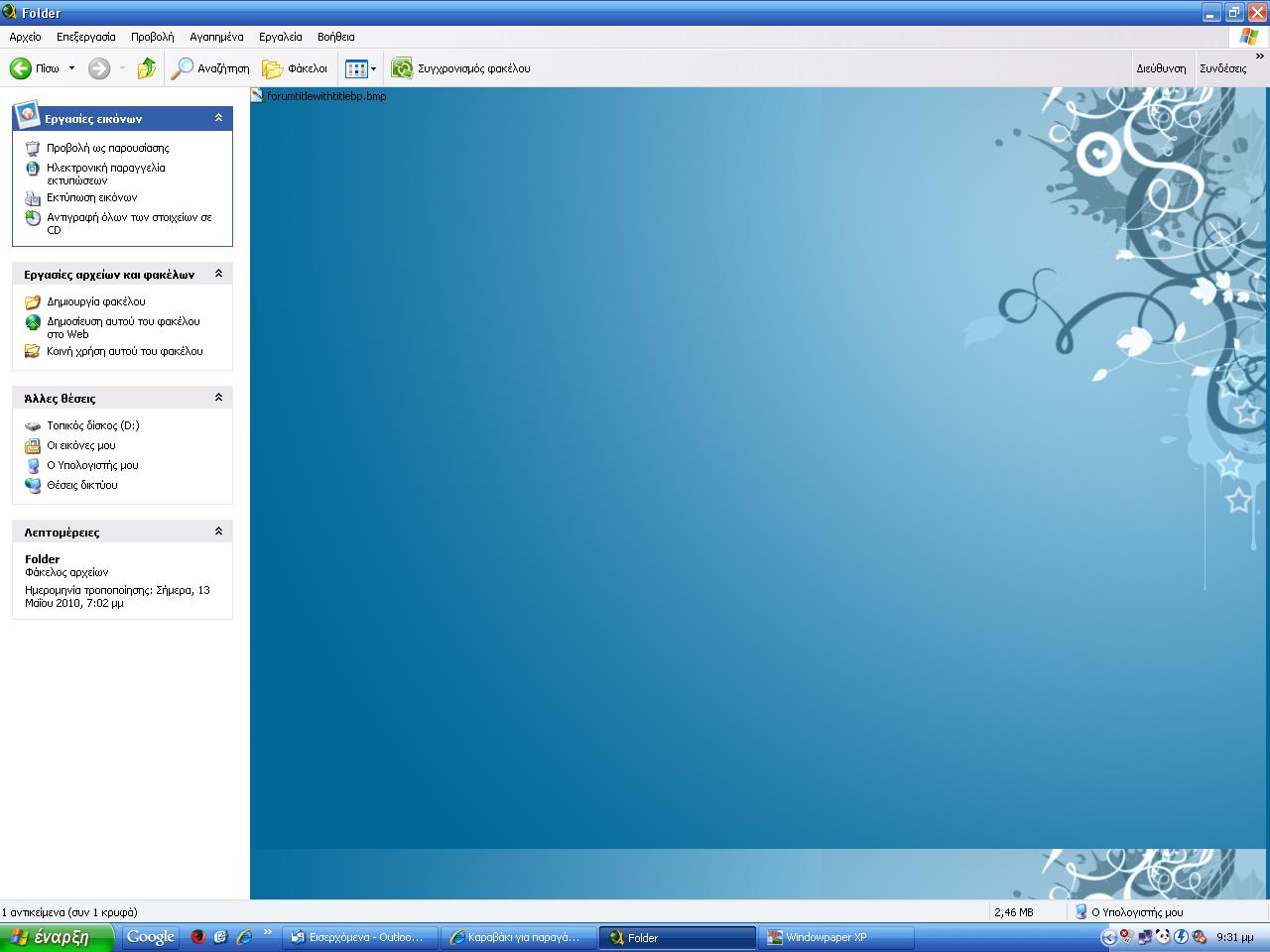This screenshot has width=1270, height=952.
Task: Open the views dropdown arrow
Action: coord(374,68)
